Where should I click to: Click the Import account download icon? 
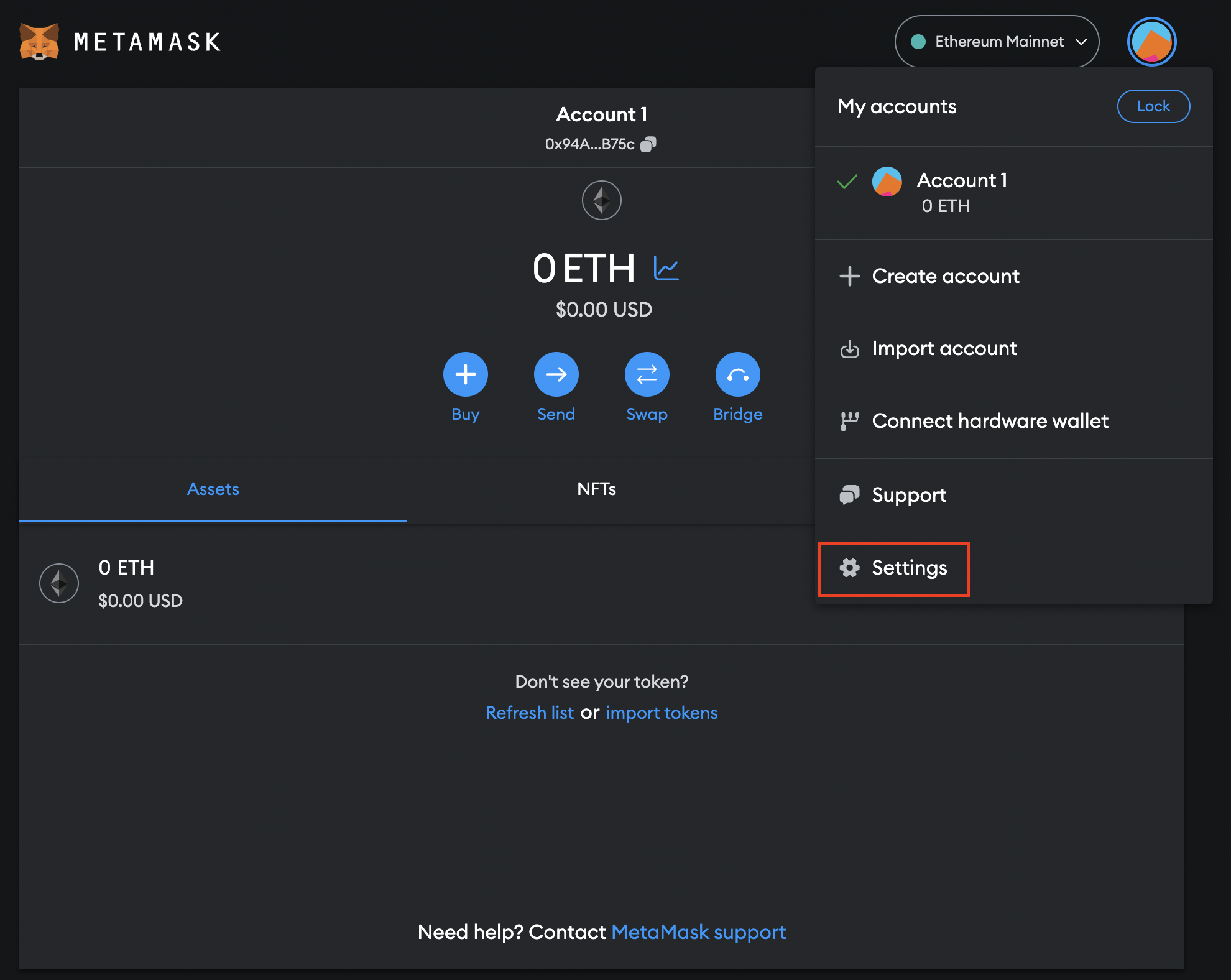(x=849, y=349)
